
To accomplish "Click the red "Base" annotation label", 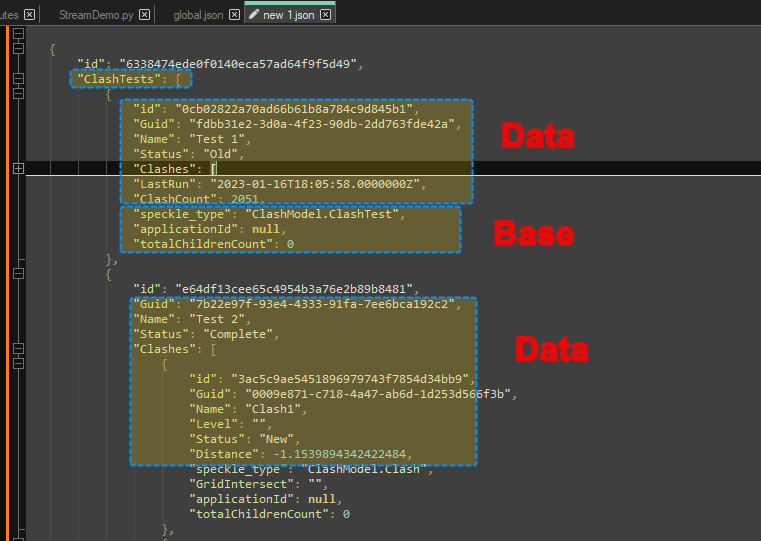I will [x=534, y=234].
